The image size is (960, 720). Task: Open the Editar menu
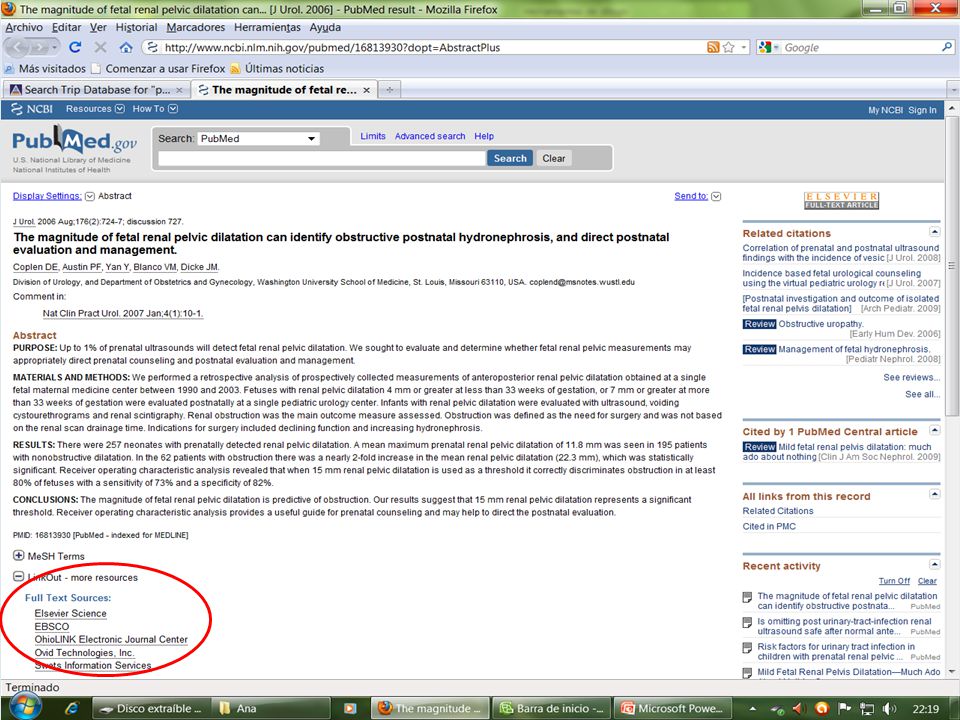[x=66, y=28]
